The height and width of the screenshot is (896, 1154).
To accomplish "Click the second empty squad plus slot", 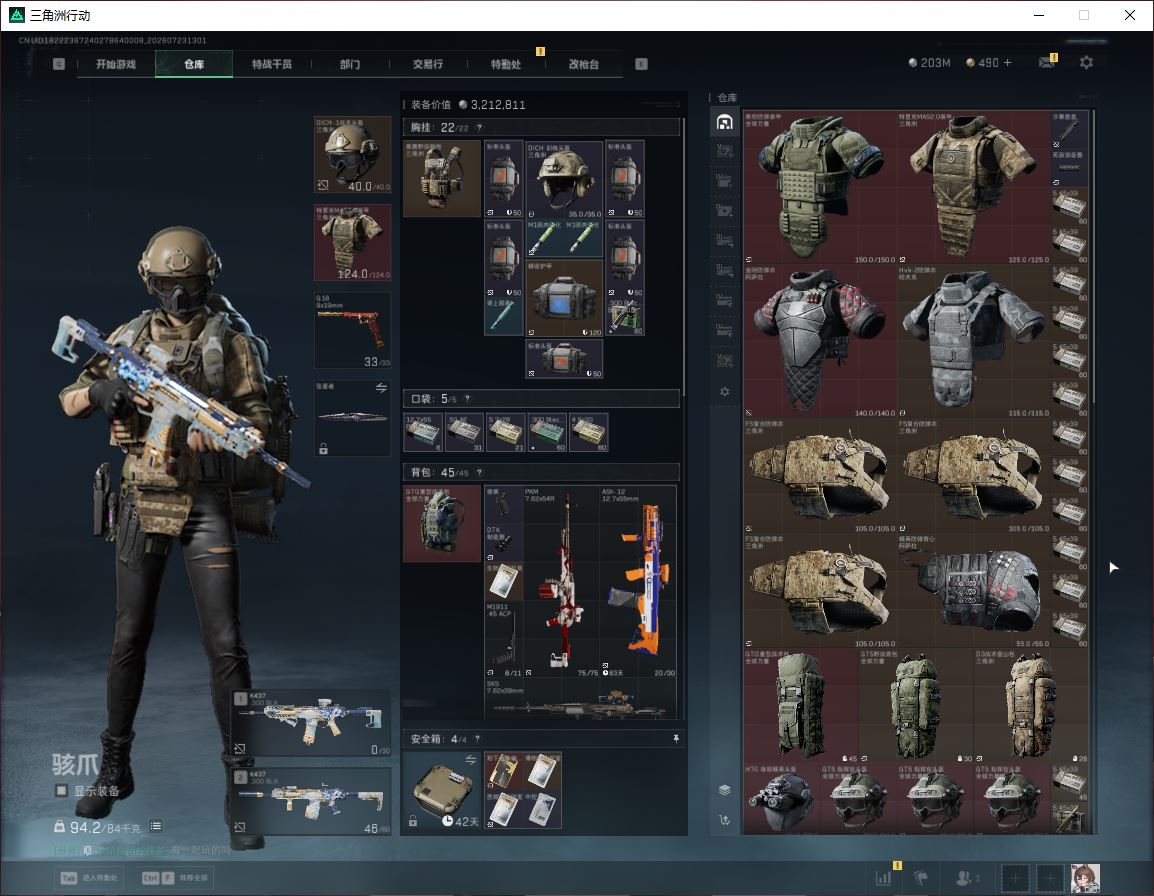I will point(1050,877).
